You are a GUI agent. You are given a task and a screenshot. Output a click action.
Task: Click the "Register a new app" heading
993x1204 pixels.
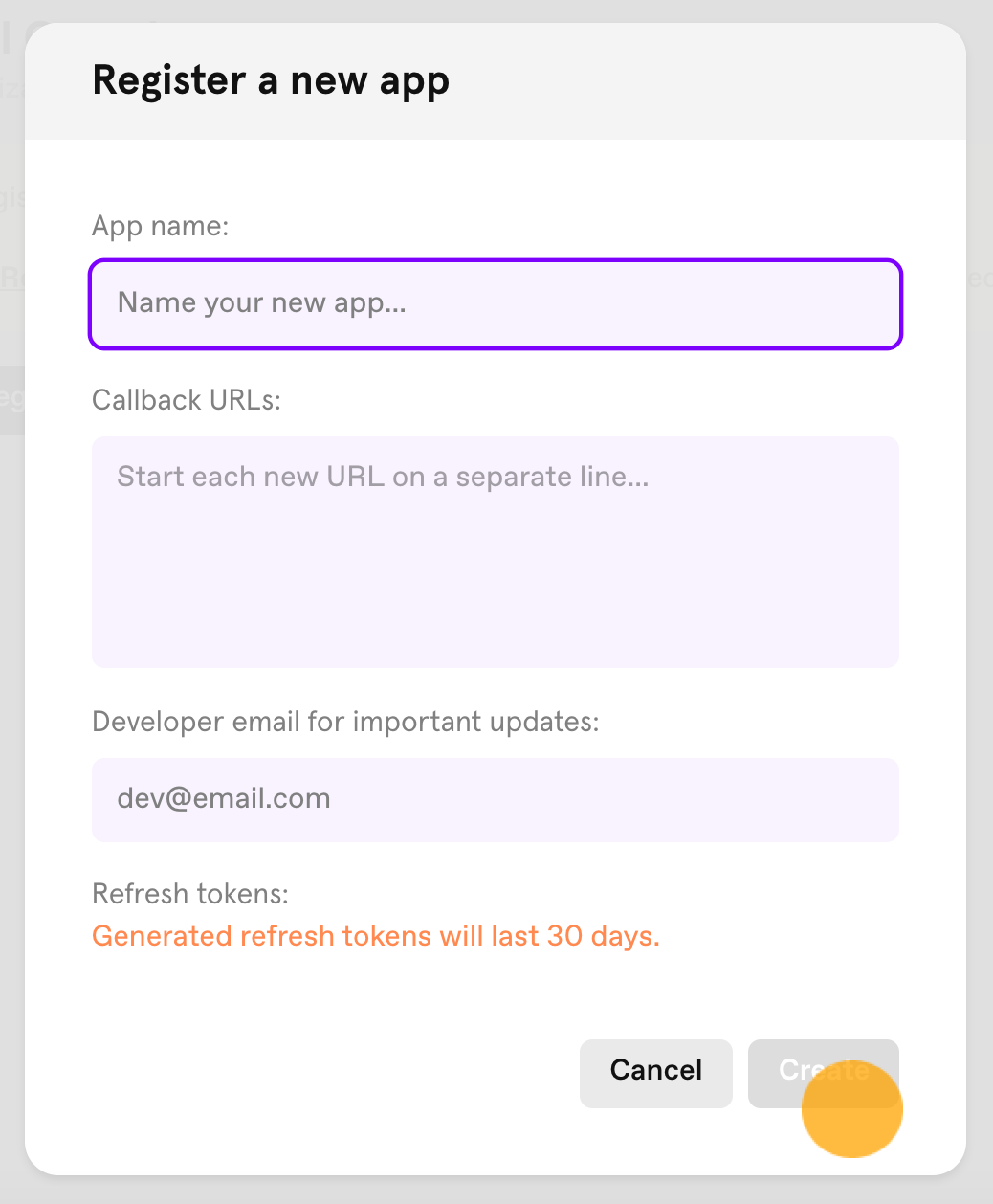[271, 81]
